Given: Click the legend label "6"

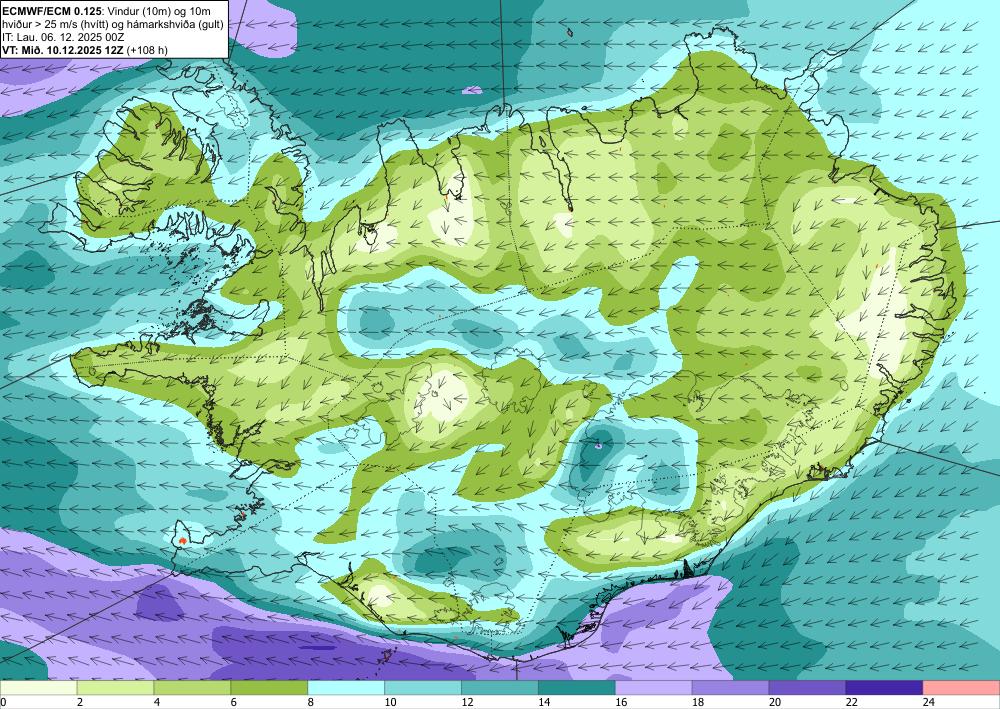Looking at the screenshot, I should (233, 702).
